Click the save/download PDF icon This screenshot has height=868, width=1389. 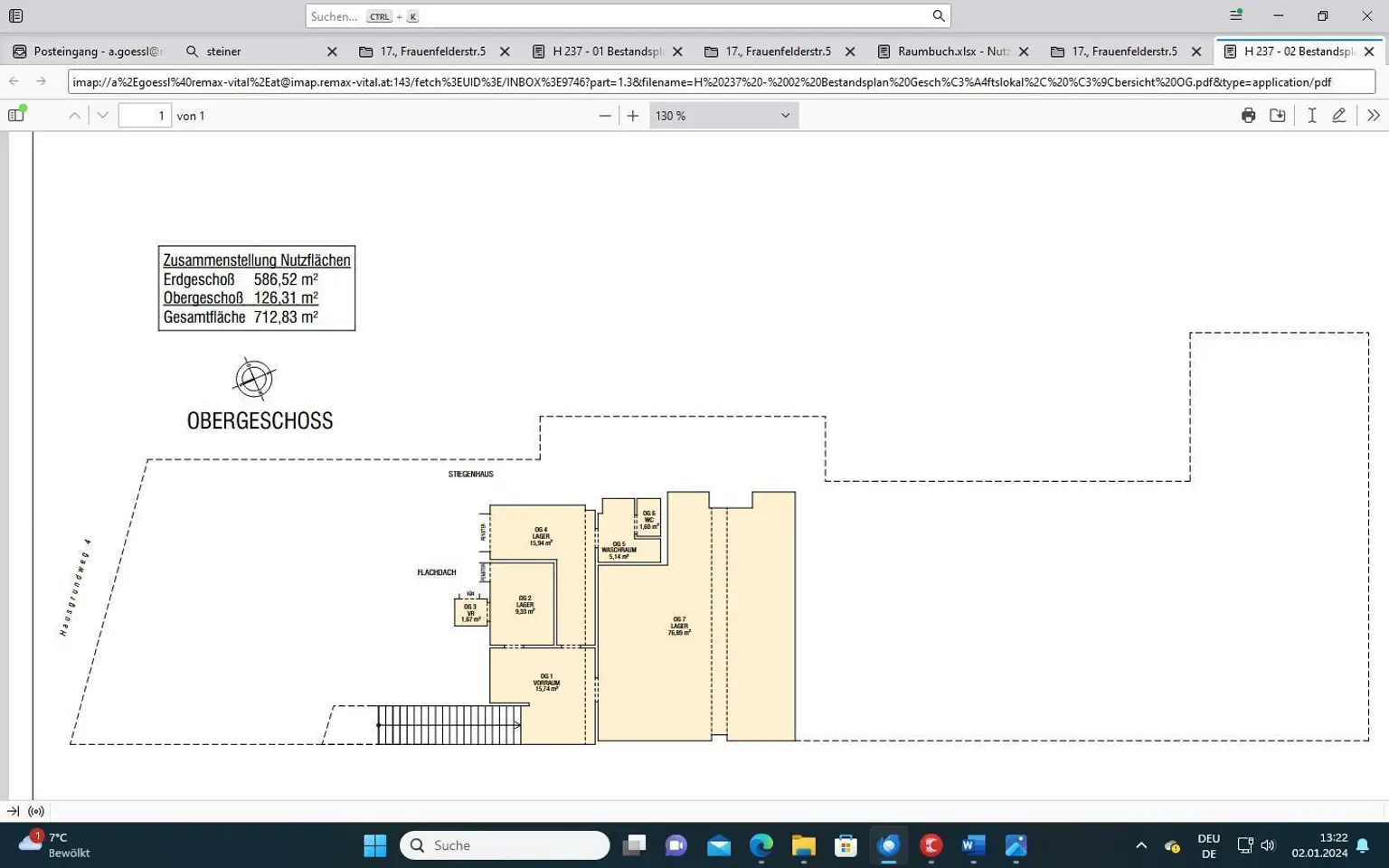coord(1277,116)
